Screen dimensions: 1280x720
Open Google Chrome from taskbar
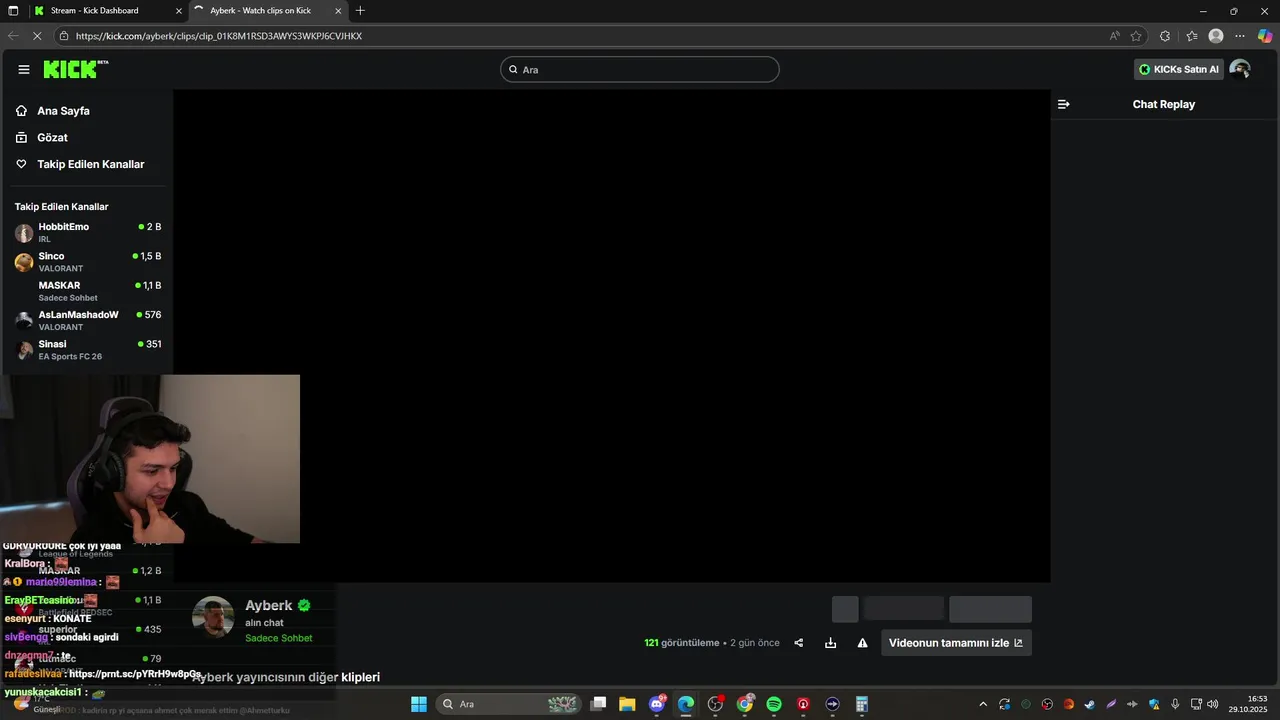(745, 704)
